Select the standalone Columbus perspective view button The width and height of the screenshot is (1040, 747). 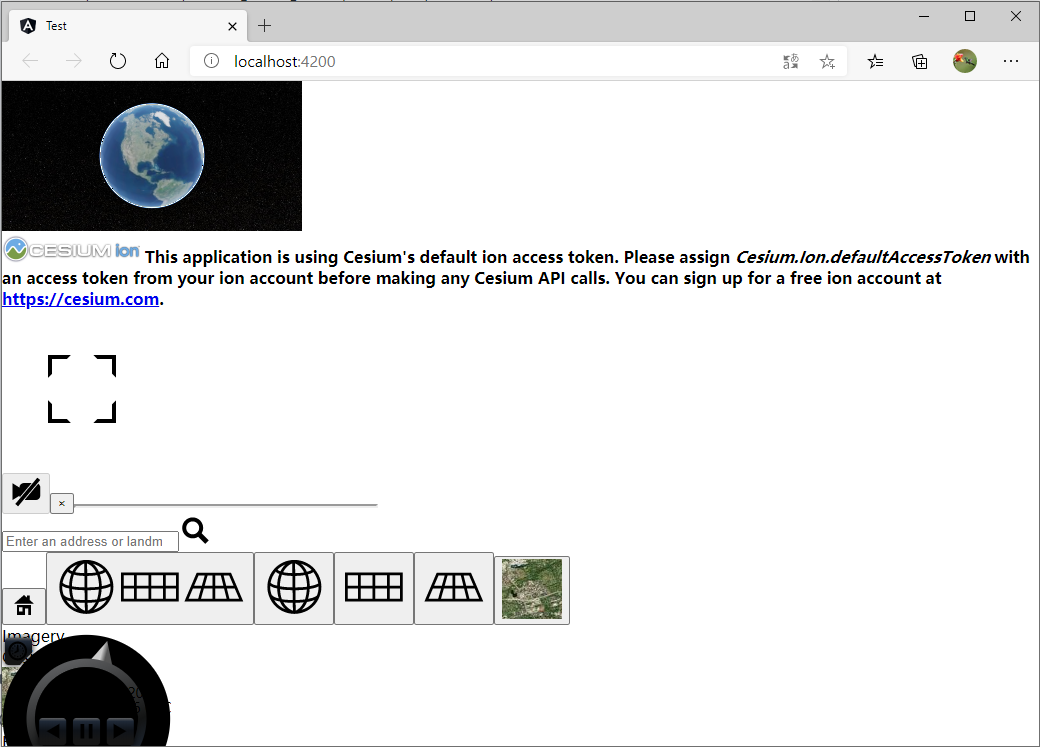click(x=454, y=588)
